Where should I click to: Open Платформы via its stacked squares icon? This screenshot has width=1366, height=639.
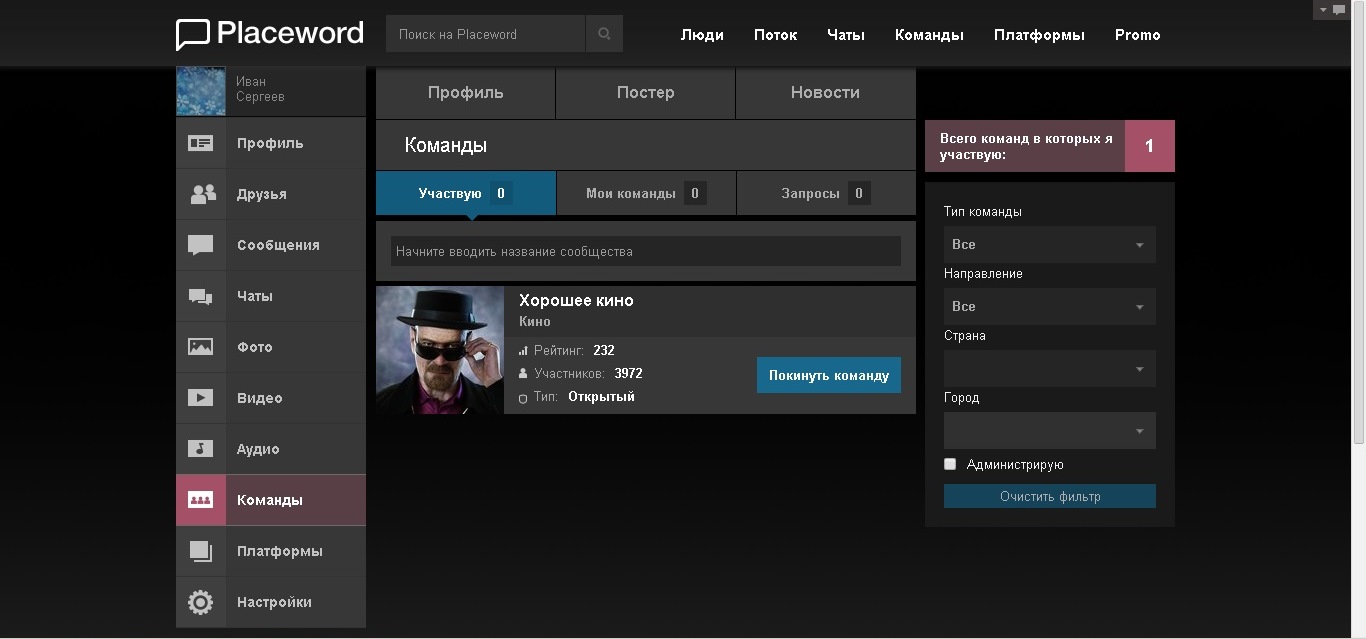coord(201,551)
